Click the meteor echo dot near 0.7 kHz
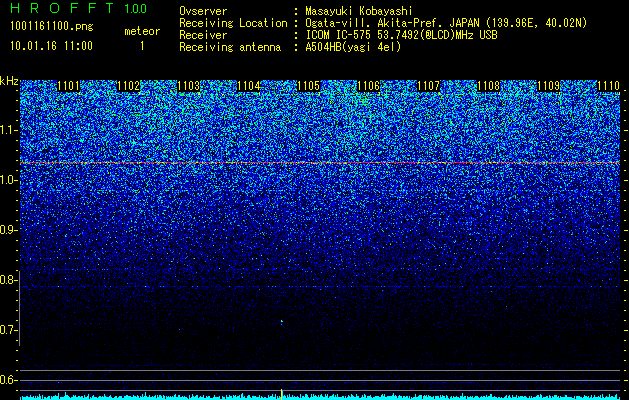 point(282,322)
